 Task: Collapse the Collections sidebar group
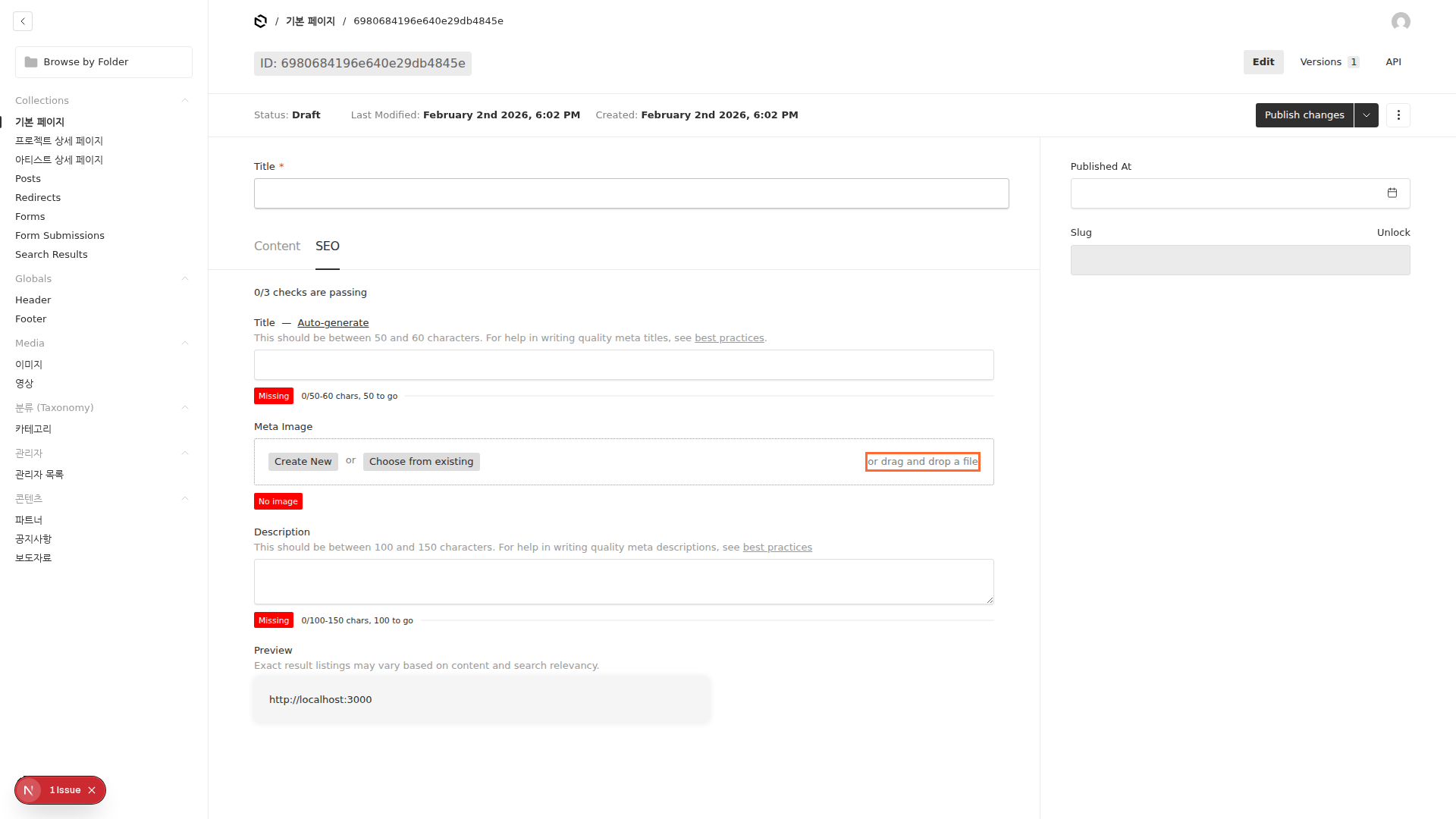(185, 100)
